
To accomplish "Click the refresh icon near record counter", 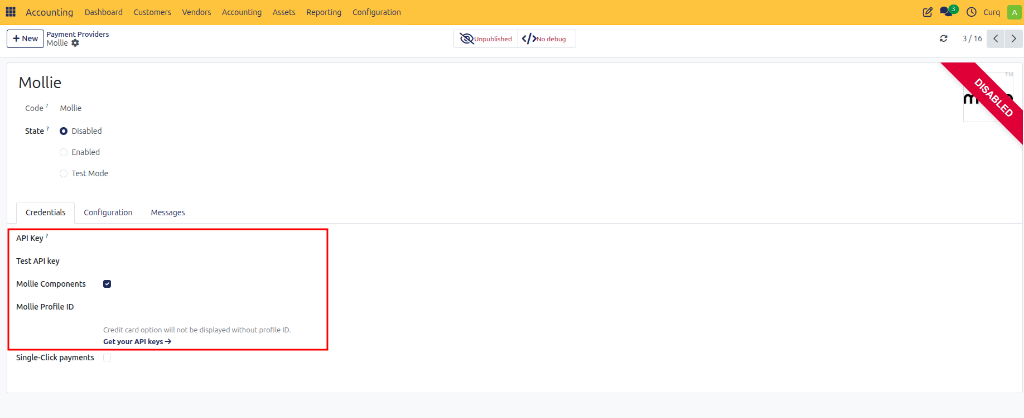I will pos(943,39).
